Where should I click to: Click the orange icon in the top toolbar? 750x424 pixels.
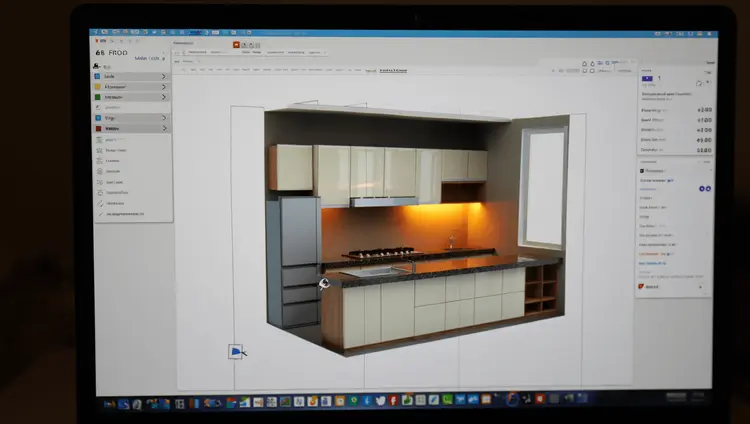pyautogui.click(x=236, y=45)
